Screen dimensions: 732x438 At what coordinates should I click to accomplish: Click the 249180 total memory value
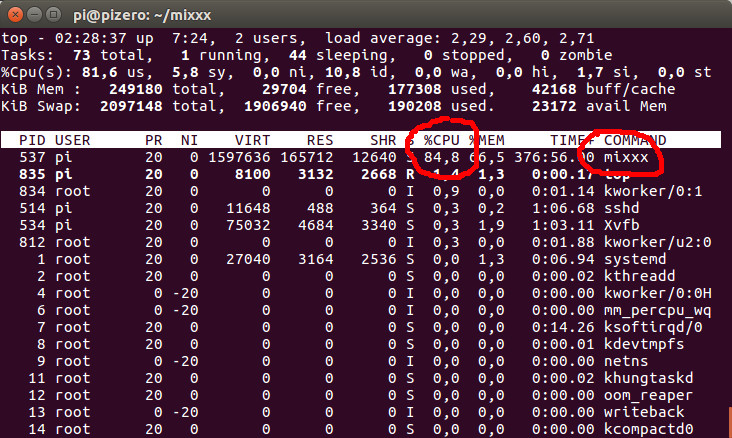(x=135, y=89)
